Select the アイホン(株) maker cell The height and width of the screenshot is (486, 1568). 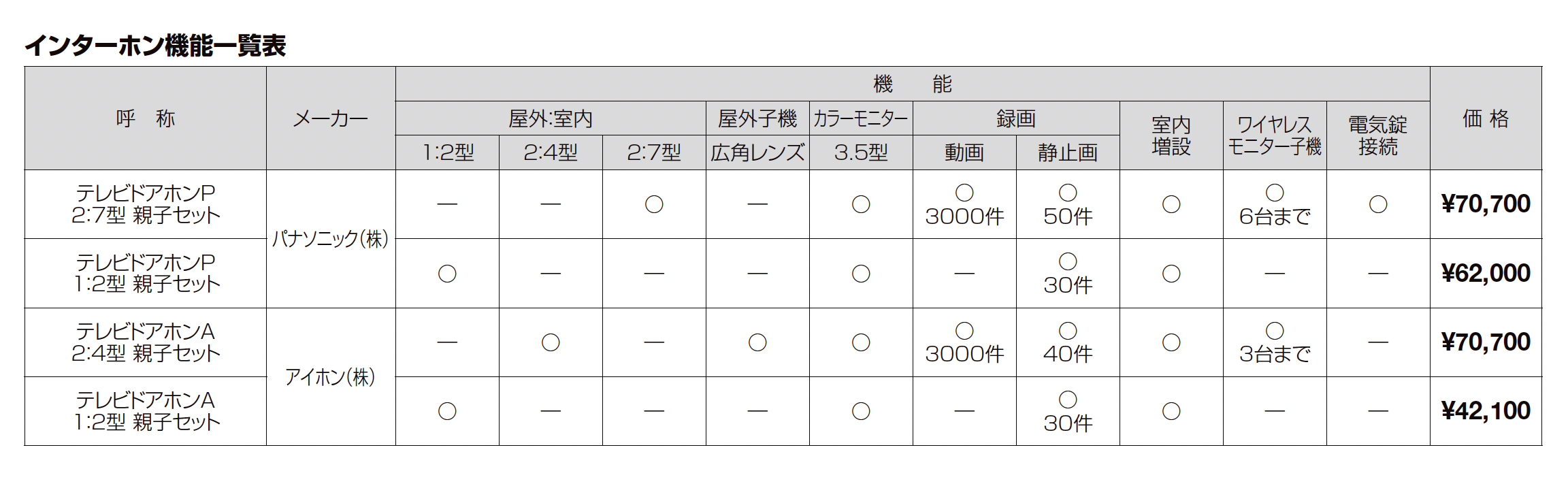[331, 376]
